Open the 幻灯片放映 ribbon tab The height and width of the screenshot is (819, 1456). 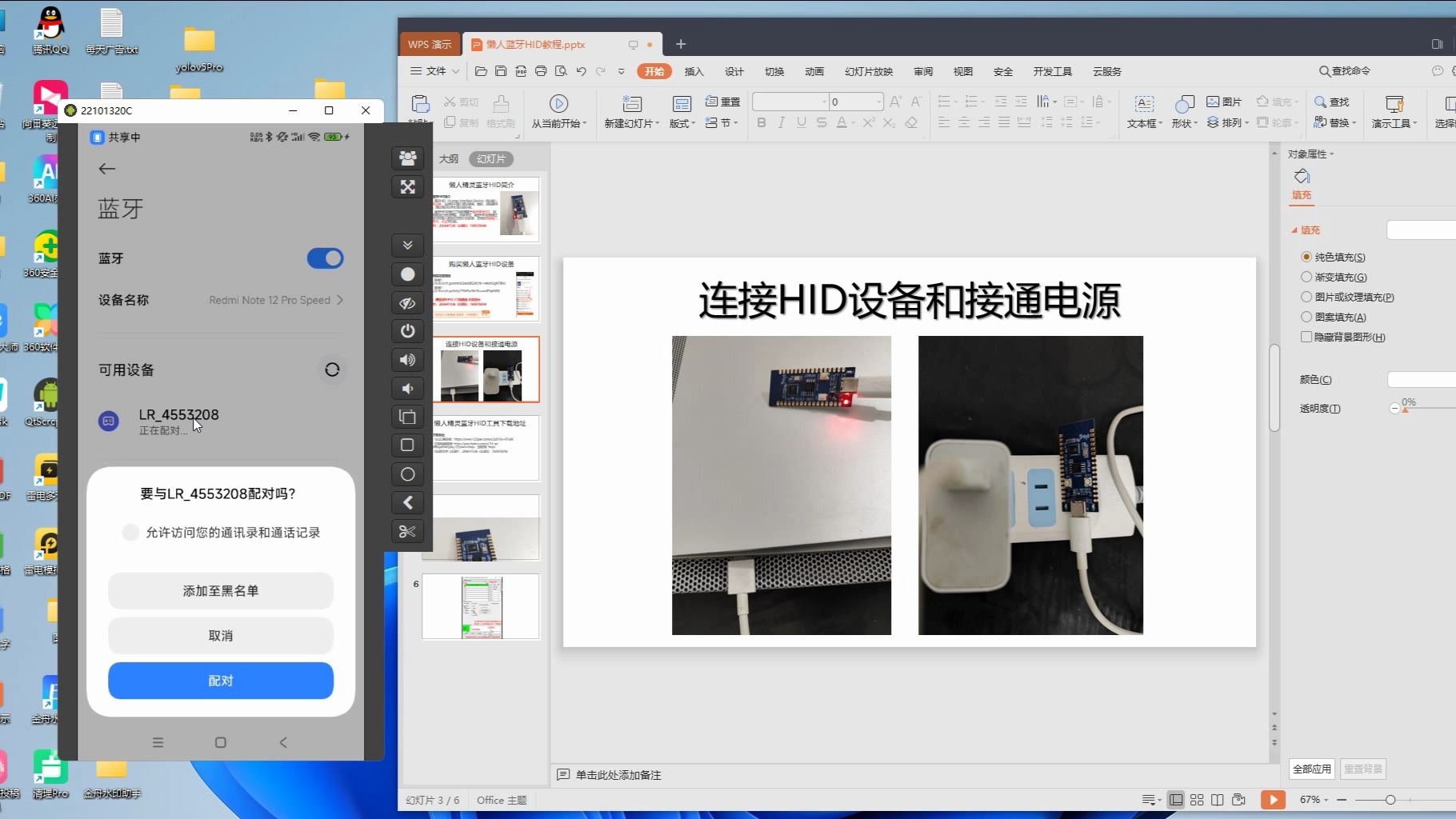[x=869, y=71]
